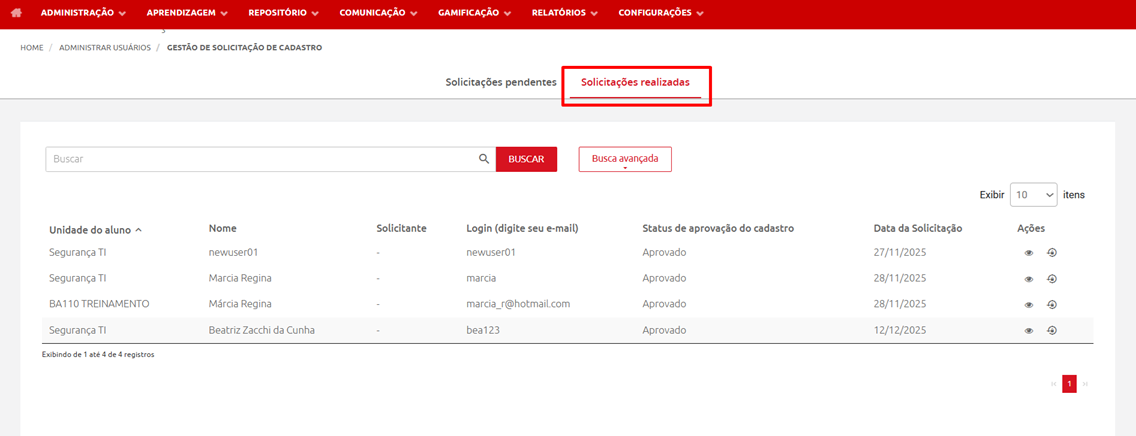Focus the Buscar search input field
1136x436 pixels.
point(270,159)
